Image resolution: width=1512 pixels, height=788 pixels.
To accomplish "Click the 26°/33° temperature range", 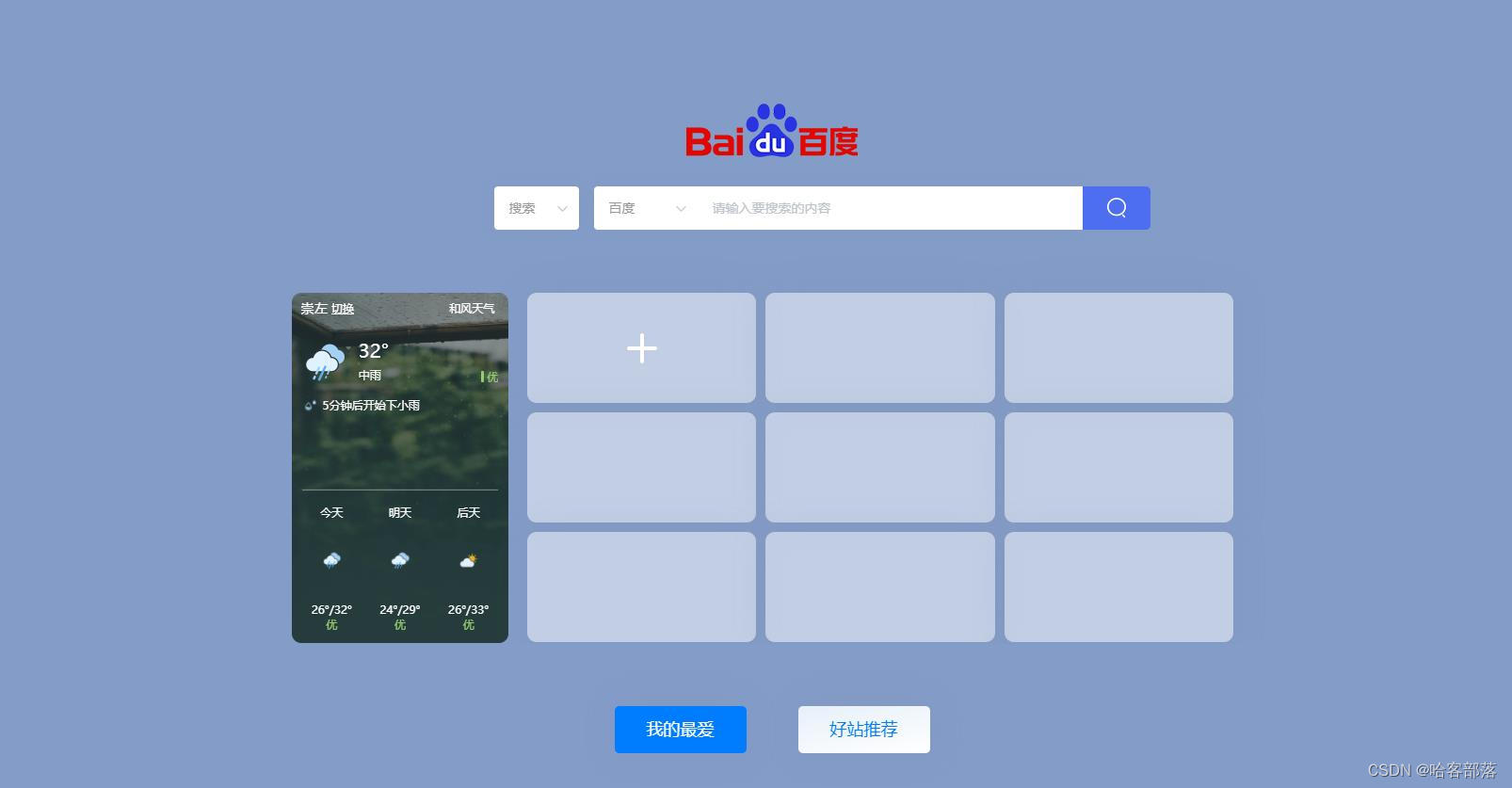I will pyautogui.click(x=468, y=610).
